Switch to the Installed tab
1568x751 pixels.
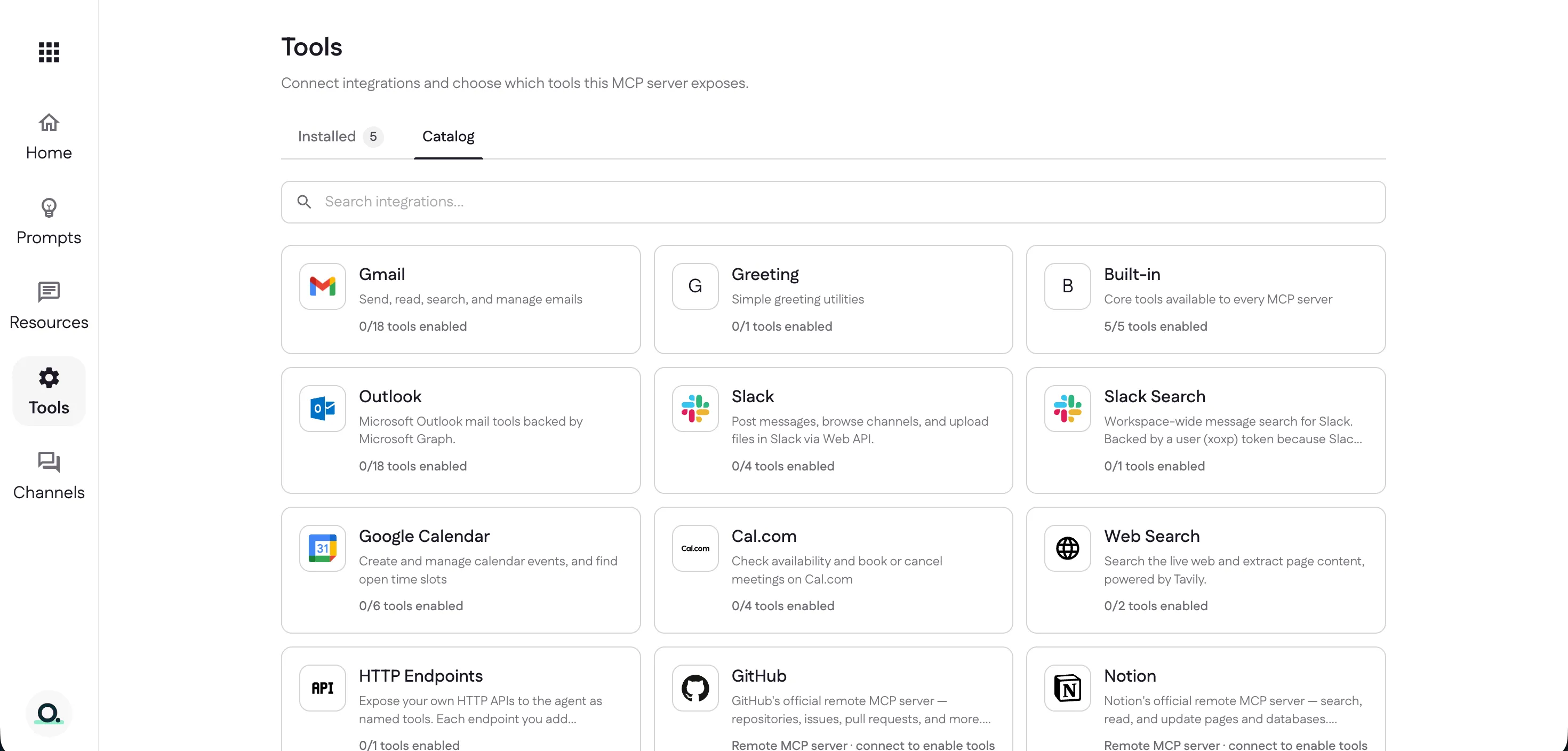coord(340,137)
